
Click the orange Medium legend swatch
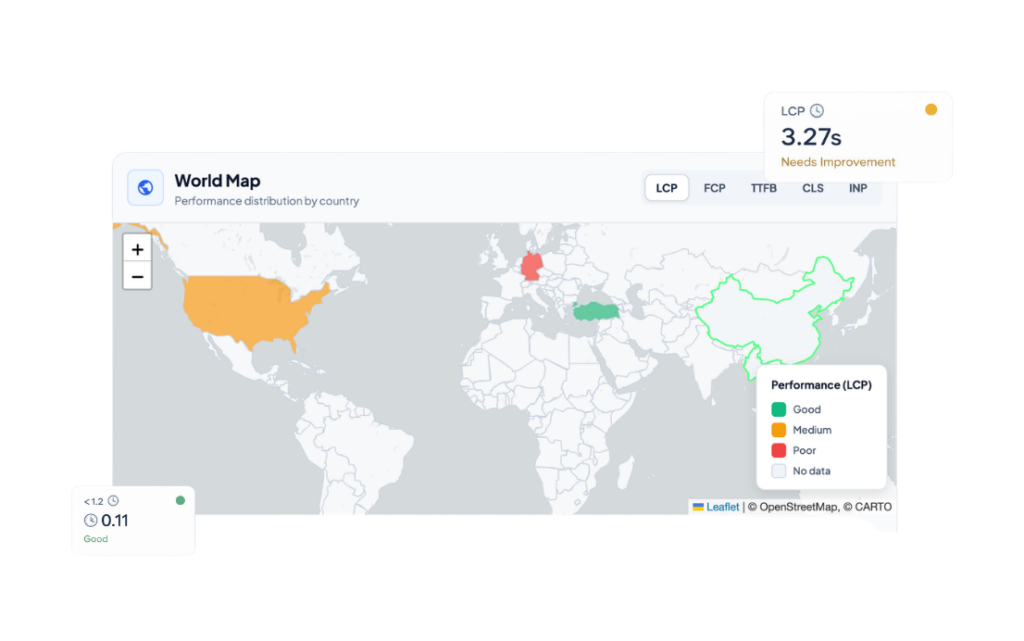tap(779, 430)
